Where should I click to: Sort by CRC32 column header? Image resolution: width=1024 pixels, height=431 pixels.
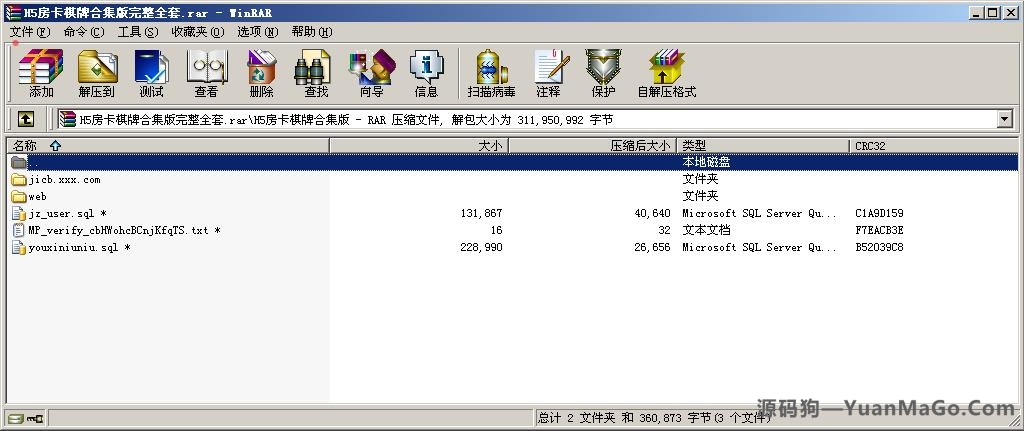[x=934, y=146]
